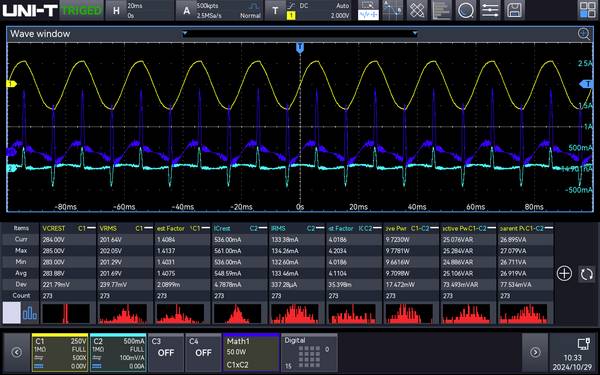This screenshot has width=600, height=375.
Task: Open the cursor measurement icon
Action: click(393, 10)
